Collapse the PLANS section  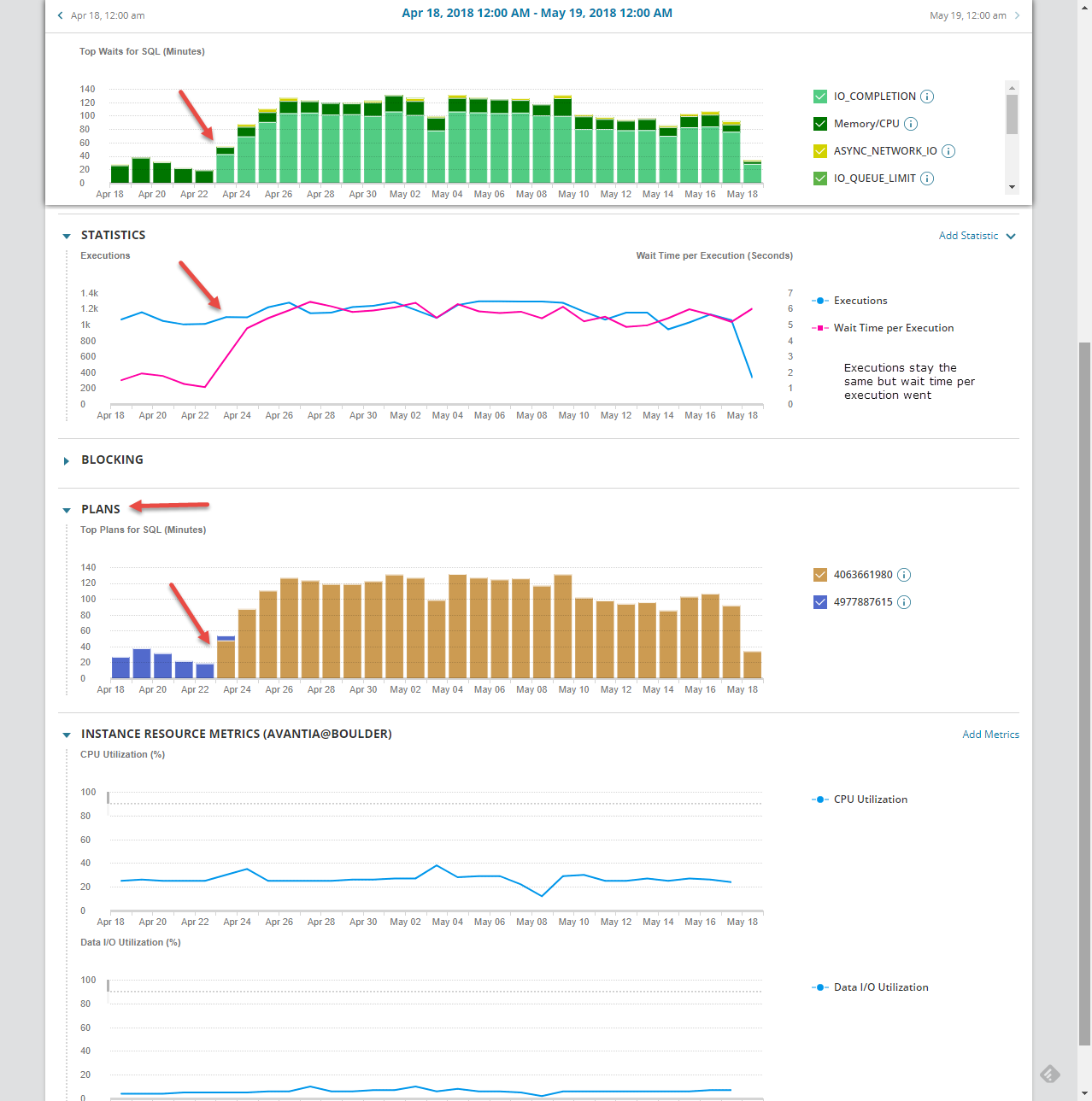point(67,510)
